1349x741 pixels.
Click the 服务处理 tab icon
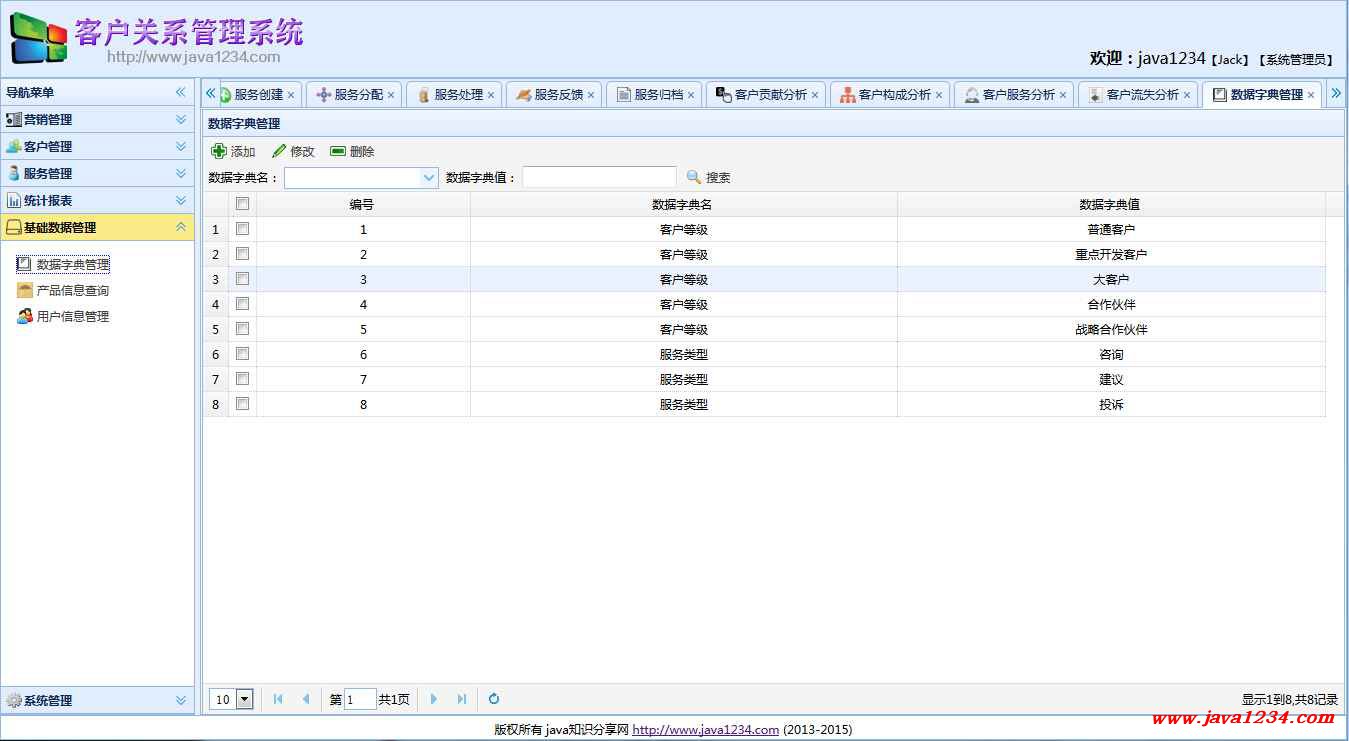point(423,95)
